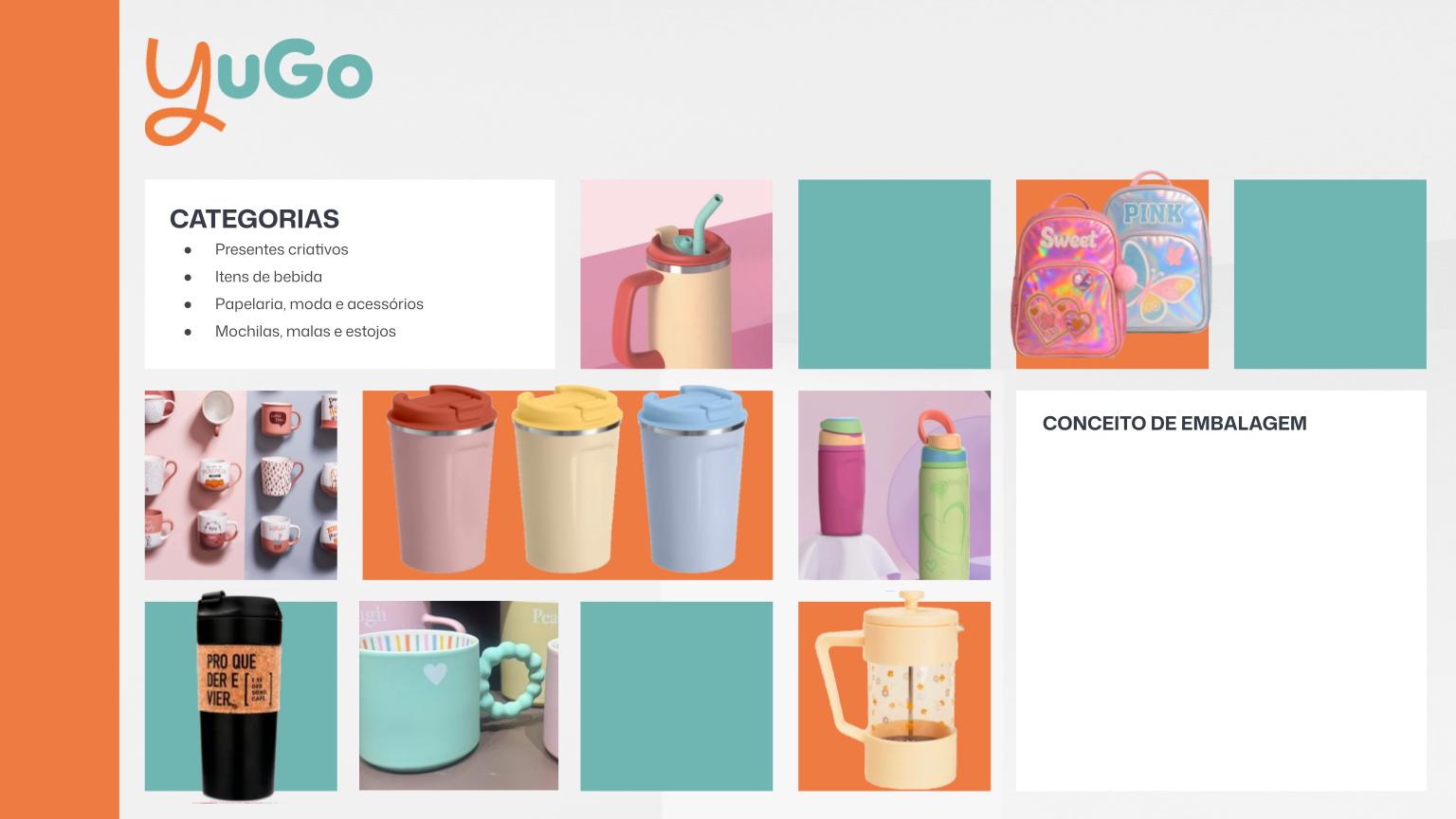
Task: Click the tumbler with teal straw image
Action: click(x=676, y=274)
